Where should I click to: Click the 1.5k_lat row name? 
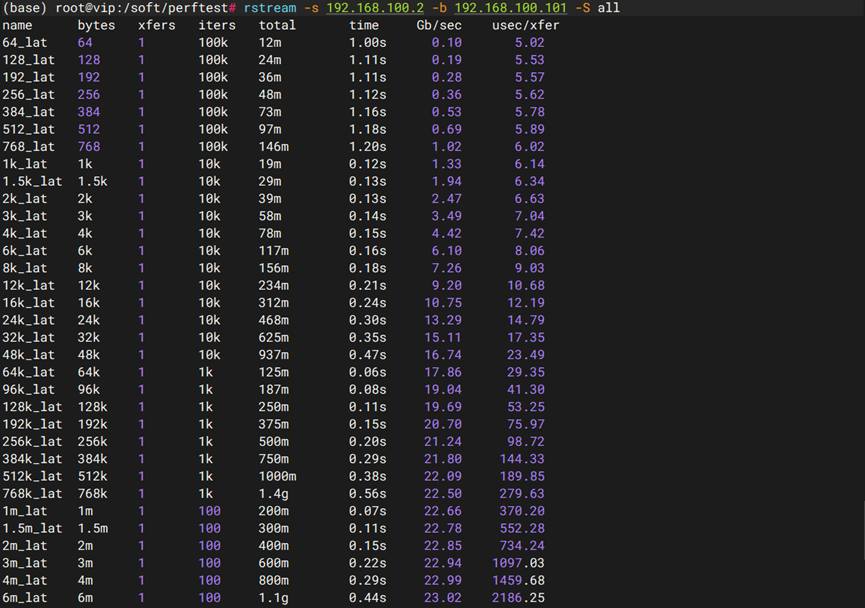click(32, 181)
